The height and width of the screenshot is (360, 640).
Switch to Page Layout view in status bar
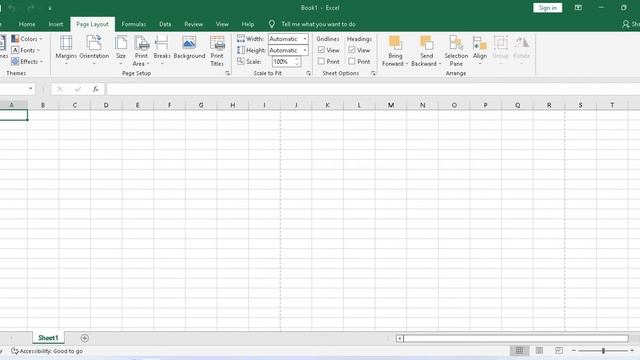539,350
